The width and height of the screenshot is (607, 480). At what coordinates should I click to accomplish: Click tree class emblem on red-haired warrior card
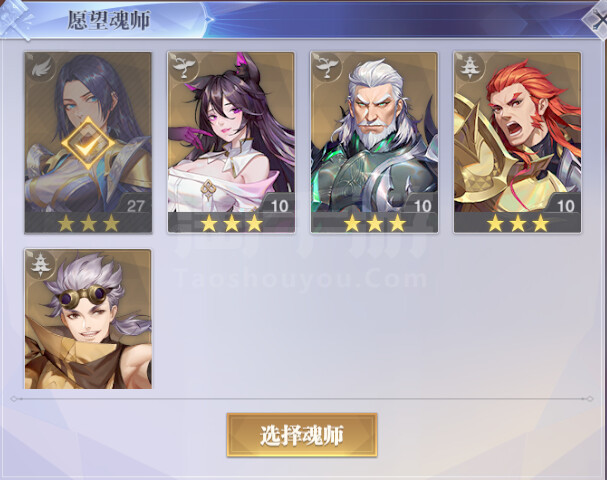click(x=470, y=68)
